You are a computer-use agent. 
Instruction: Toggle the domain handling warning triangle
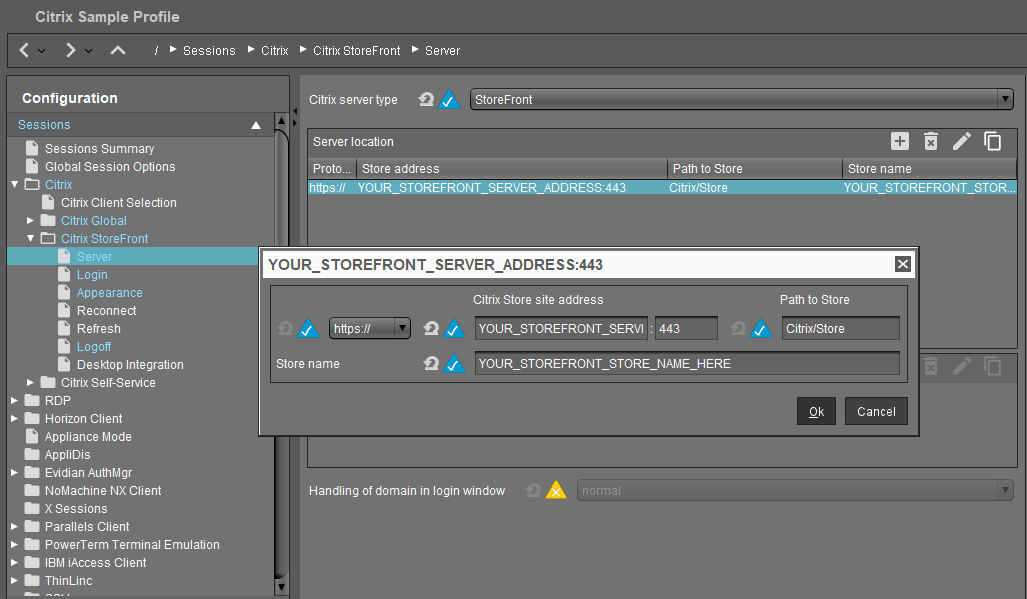click(x=555, y=490)
